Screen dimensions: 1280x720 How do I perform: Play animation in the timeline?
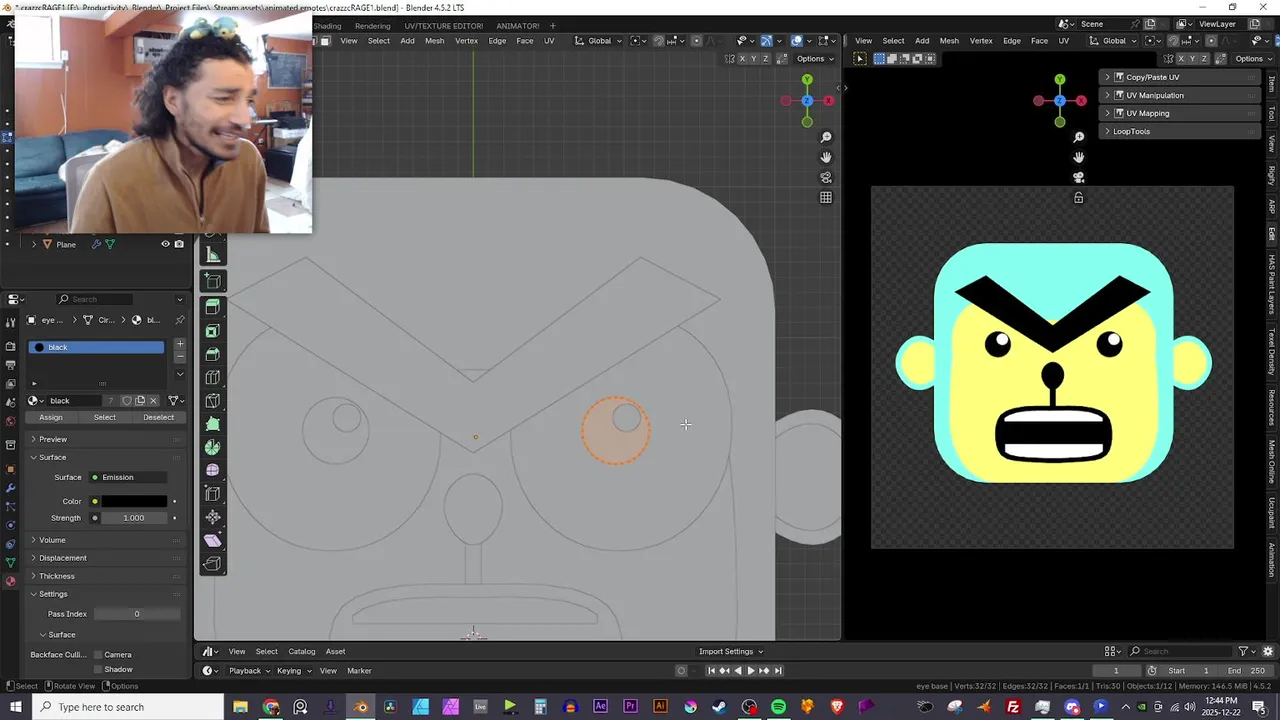(751, 671)
